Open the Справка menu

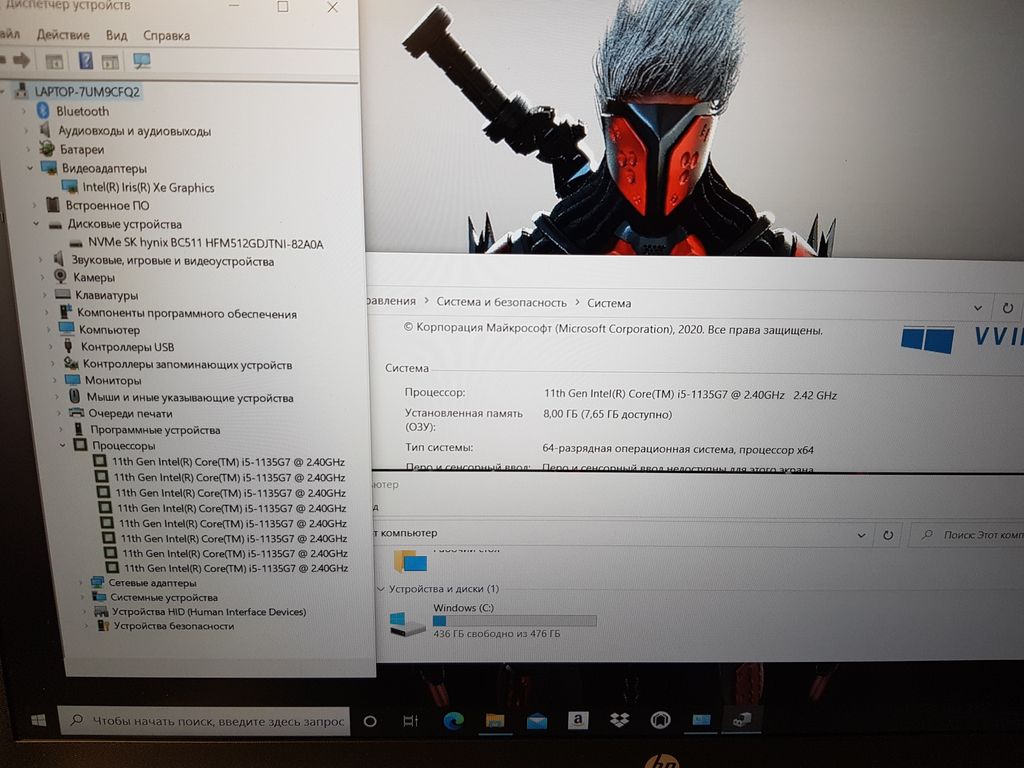[x=166, y=35]
